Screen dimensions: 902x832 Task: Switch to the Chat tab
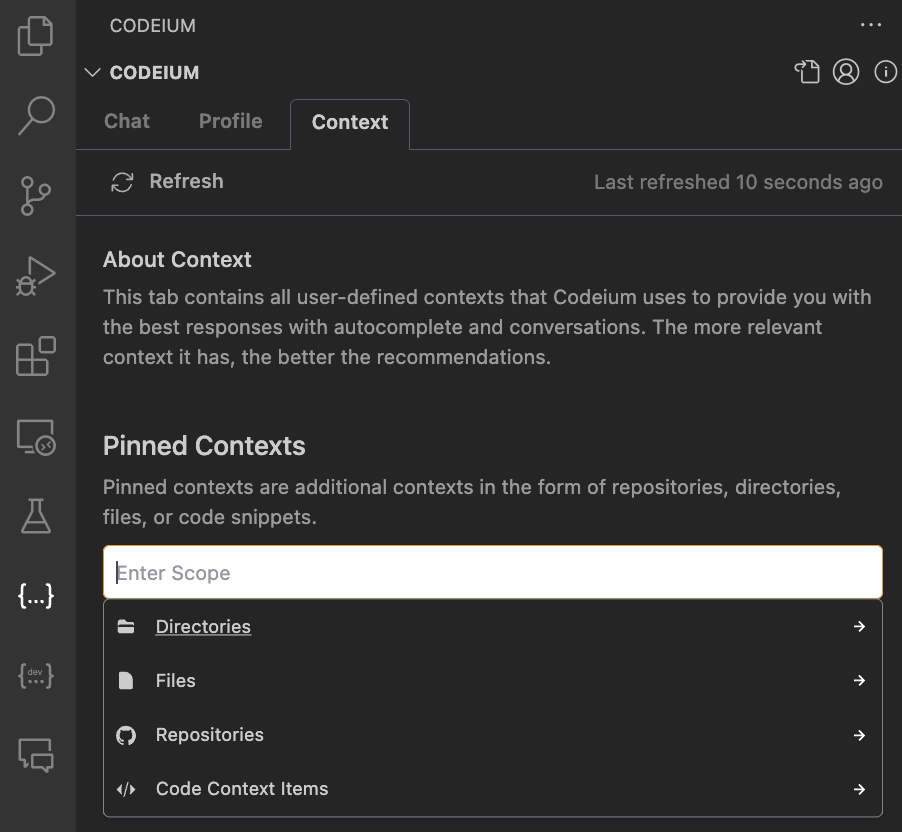click(127, 121)
